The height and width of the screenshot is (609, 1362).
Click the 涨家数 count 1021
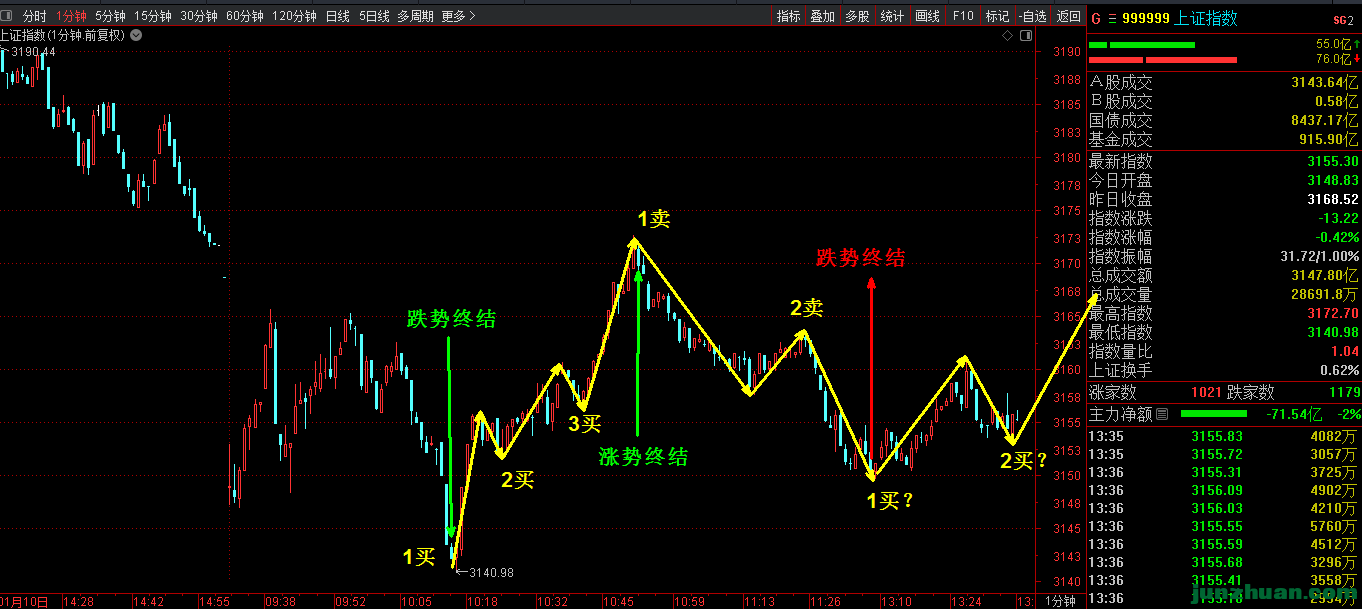coord(1206,393)
